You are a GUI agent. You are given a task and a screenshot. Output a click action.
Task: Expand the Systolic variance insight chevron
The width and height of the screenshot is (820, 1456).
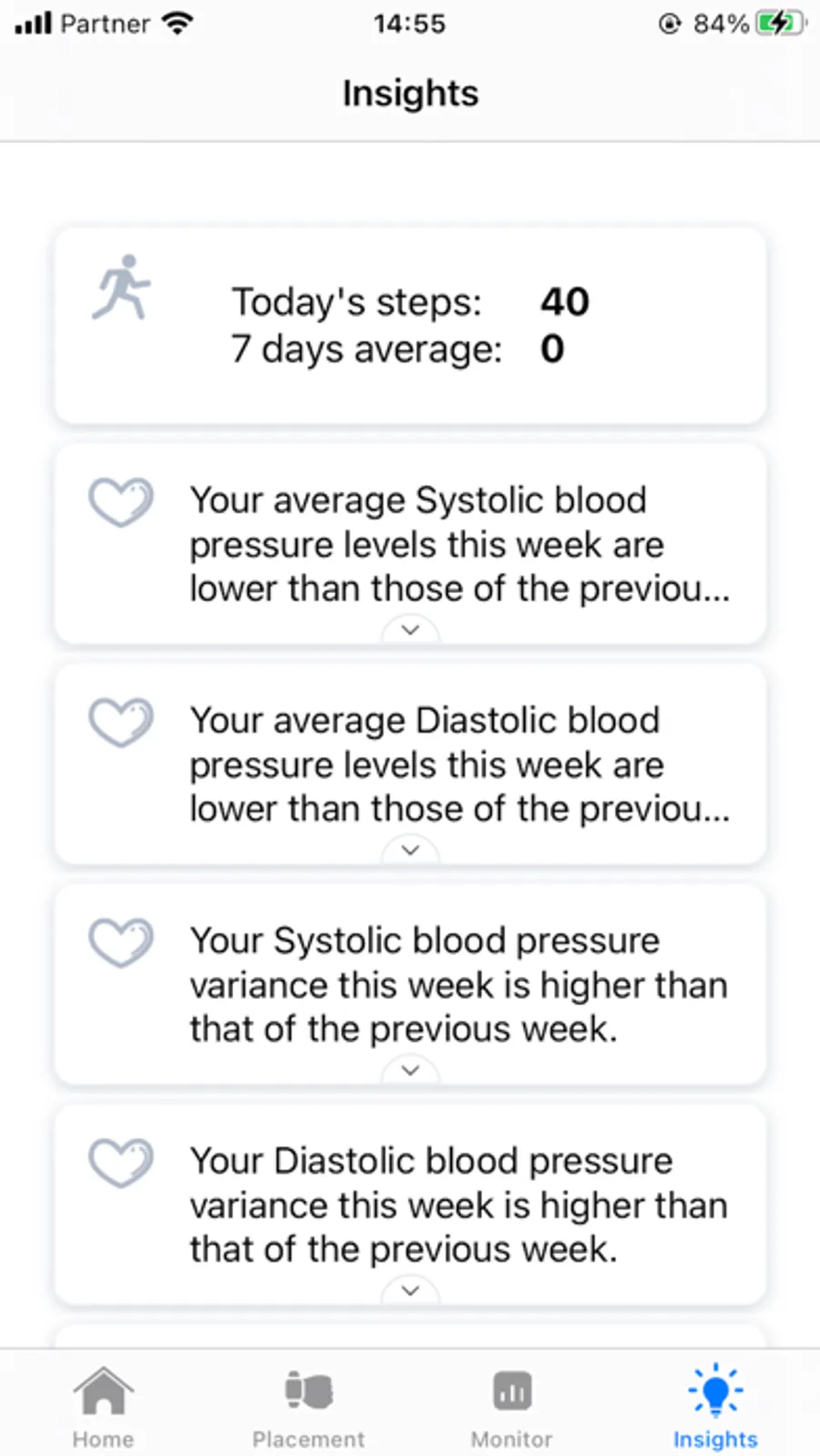[410, 1070]
